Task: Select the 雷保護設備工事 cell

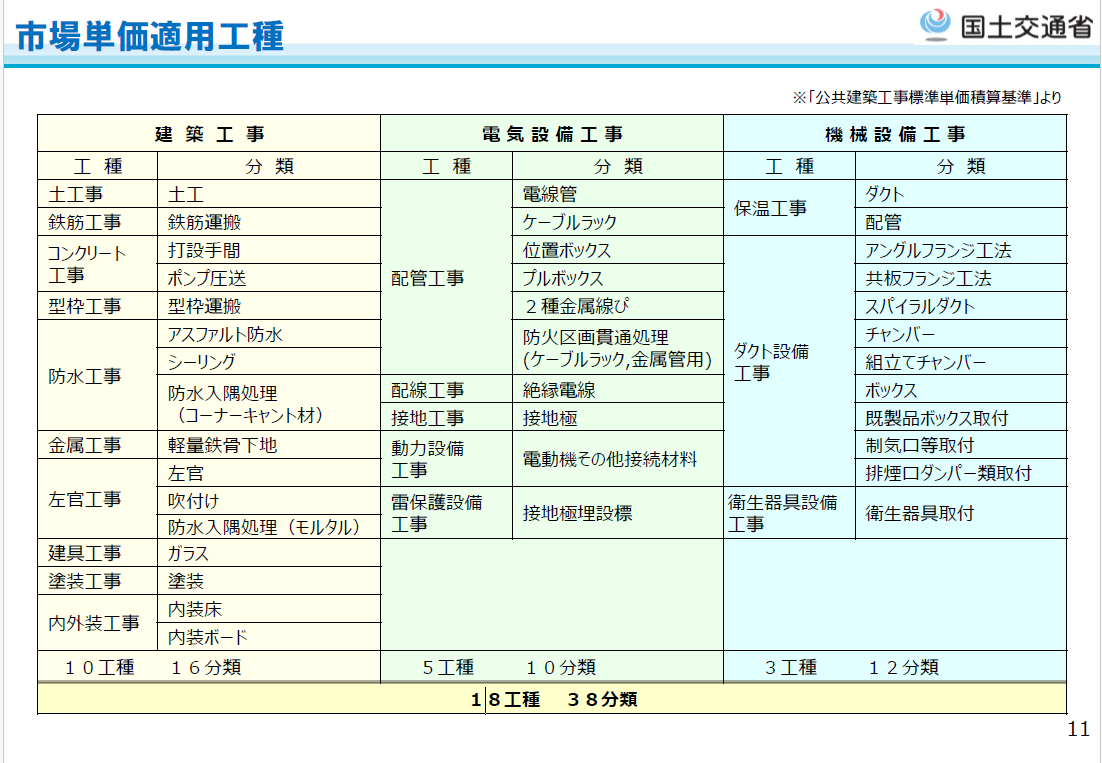Action: (x=446, y=513)
